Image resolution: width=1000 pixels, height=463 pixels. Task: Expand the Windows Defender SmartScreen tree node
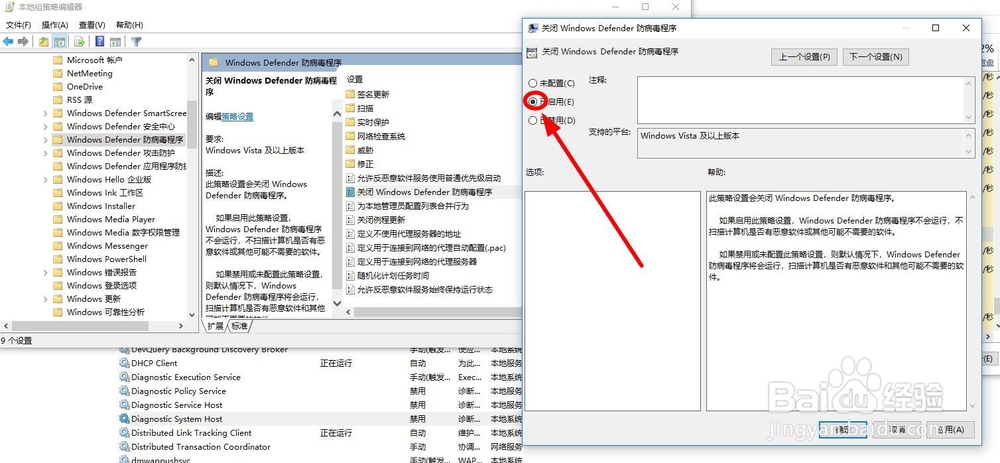click(45, 113)
